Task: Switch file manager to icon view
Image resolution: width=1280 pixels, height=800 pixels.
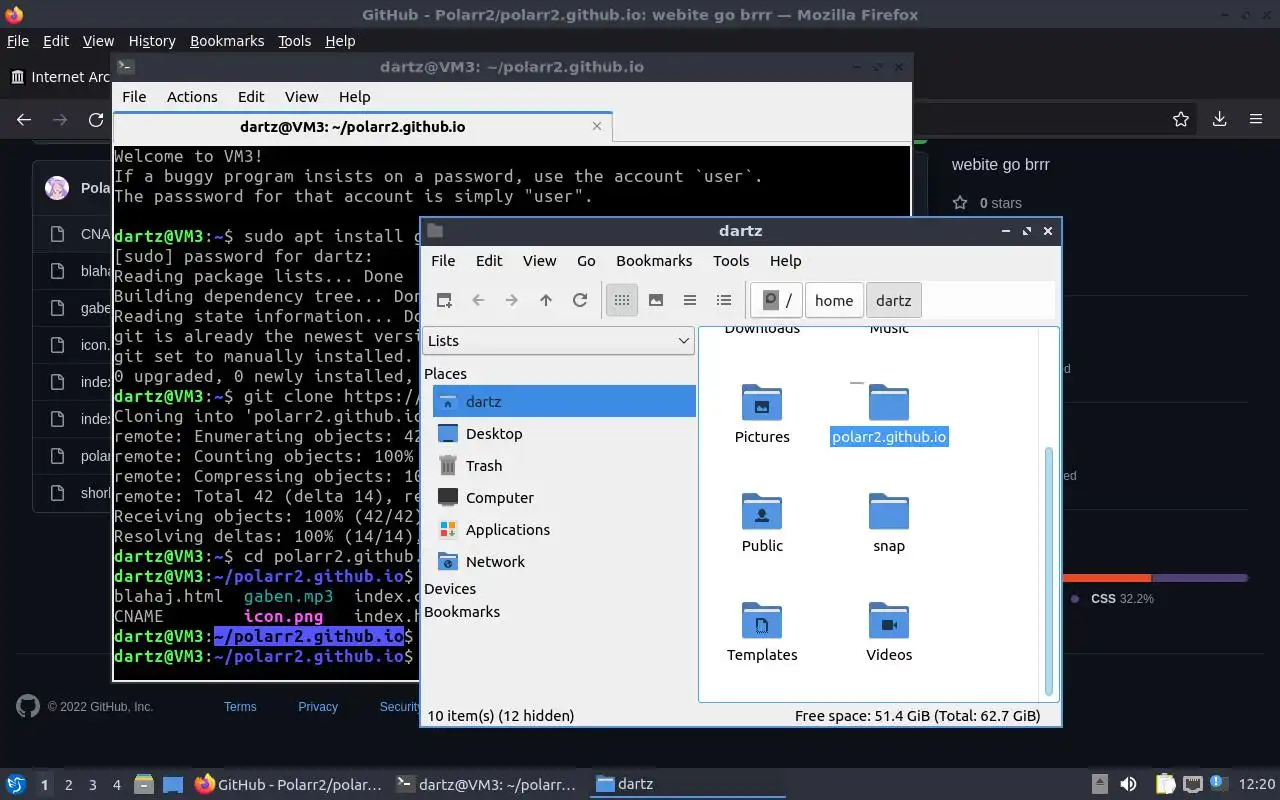Action: (622, 300)
